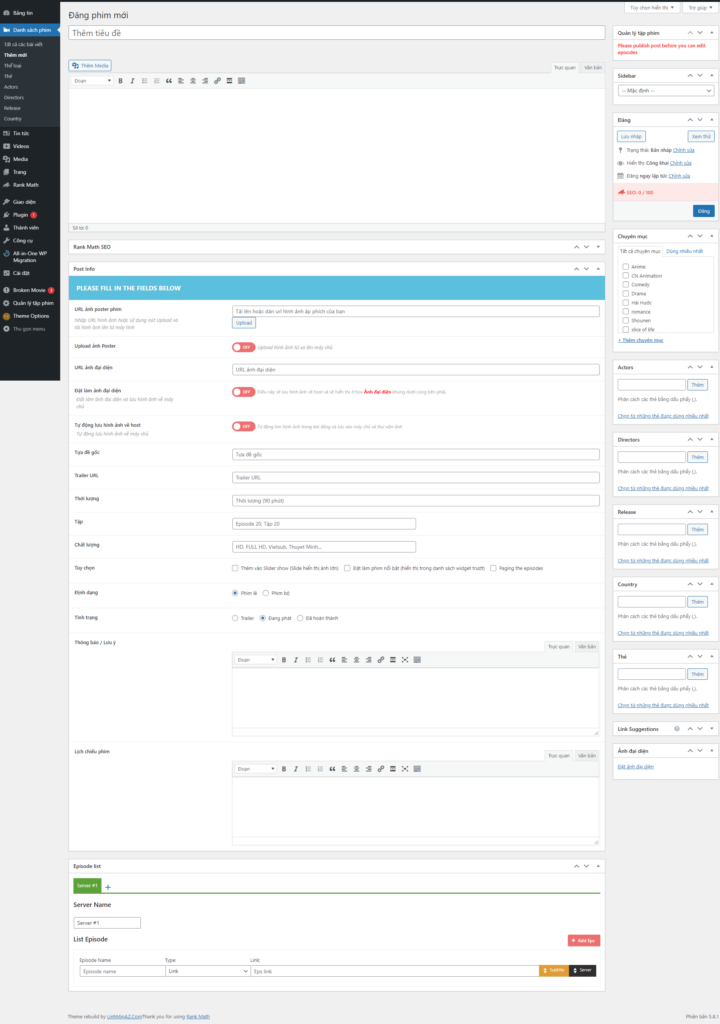Open Broken Movie in admin sidebar
The image size is (720, 1024).
point(30,290)
